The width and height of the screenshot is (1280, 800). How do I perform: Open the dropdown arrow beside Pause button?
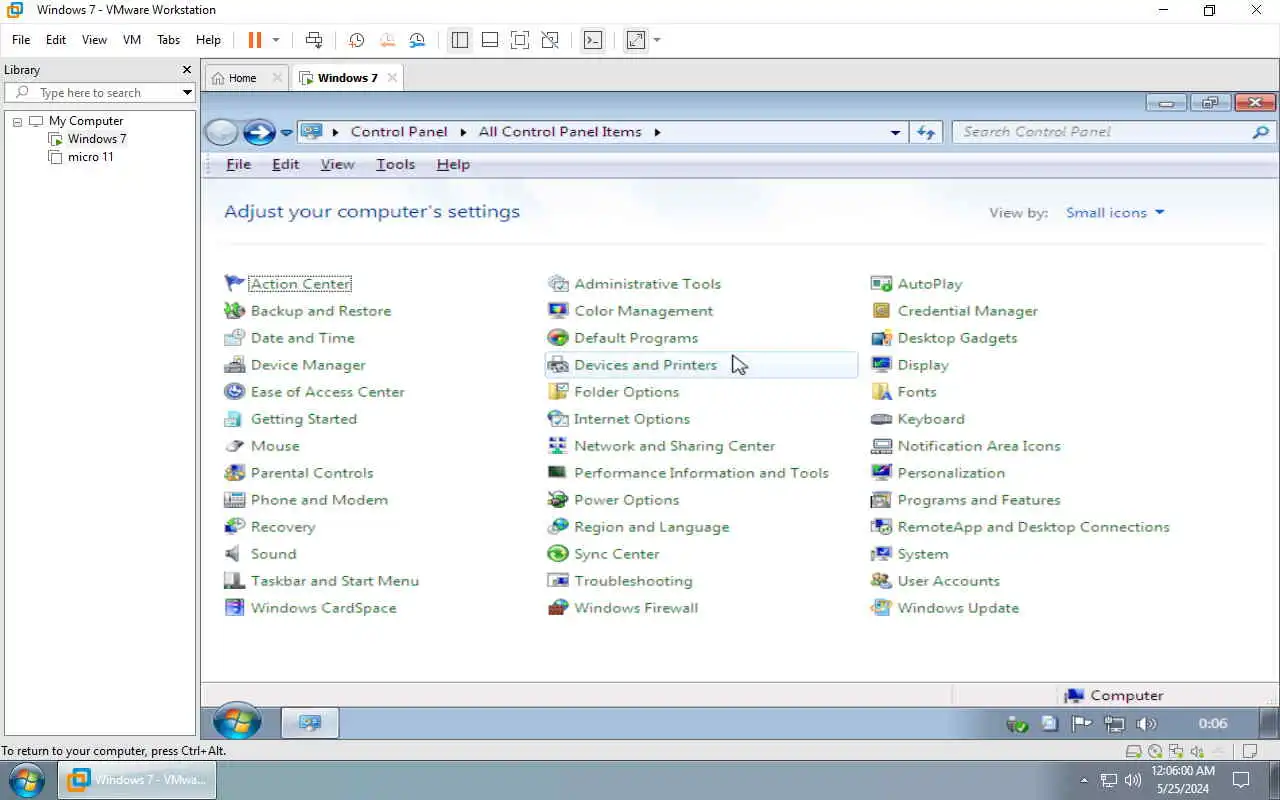(276, 40)
